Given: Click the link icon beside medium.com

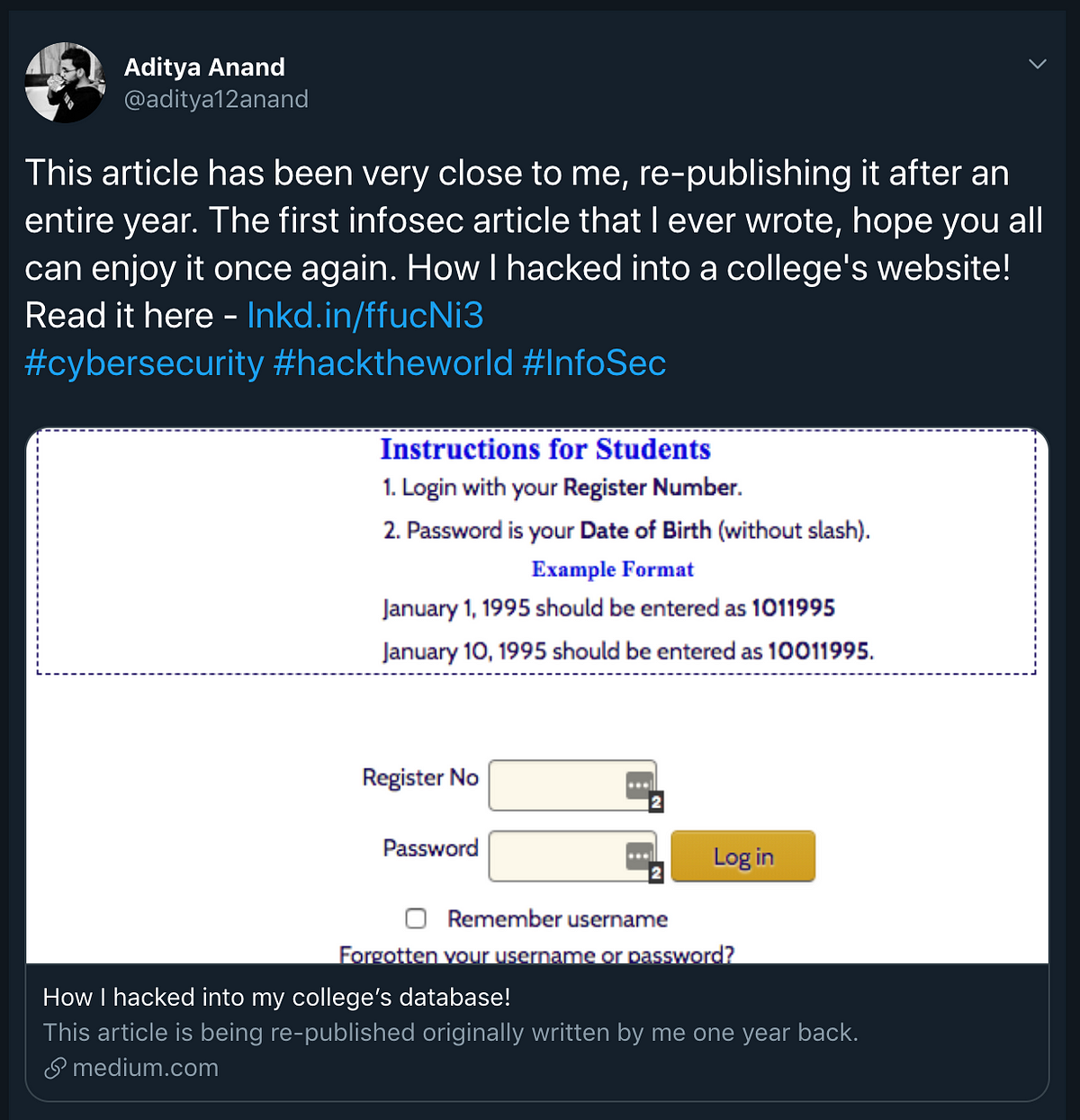Looking at the screenshot, I should [x=55, y=1068].
